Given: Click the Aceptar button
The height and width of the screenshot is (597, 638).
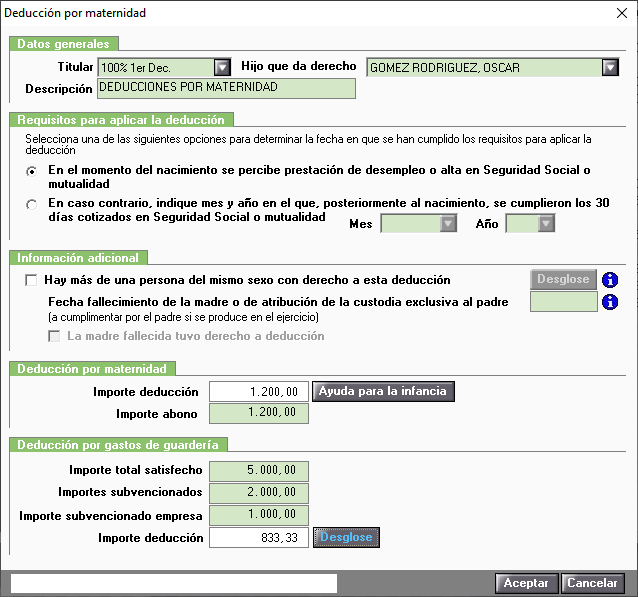Looking at the screenshot, I should click(527, 583).
